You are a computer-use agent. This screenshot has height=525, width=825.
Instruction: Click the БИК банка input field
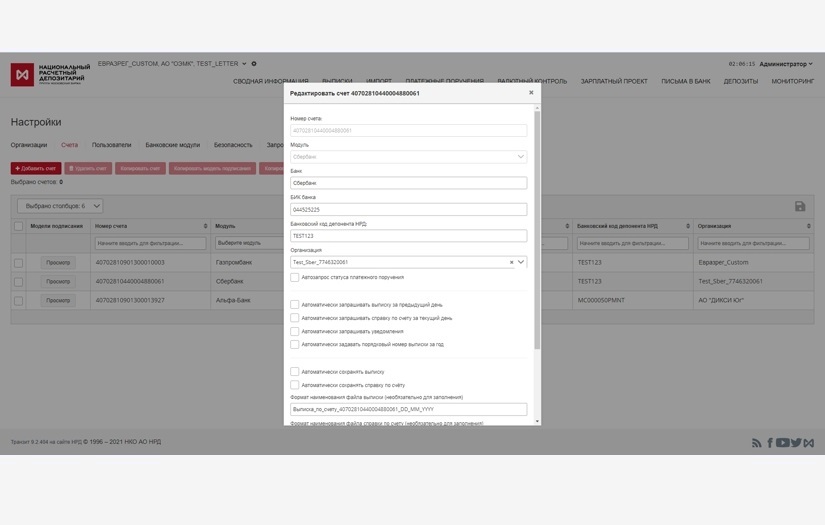[x=408, y=209]
